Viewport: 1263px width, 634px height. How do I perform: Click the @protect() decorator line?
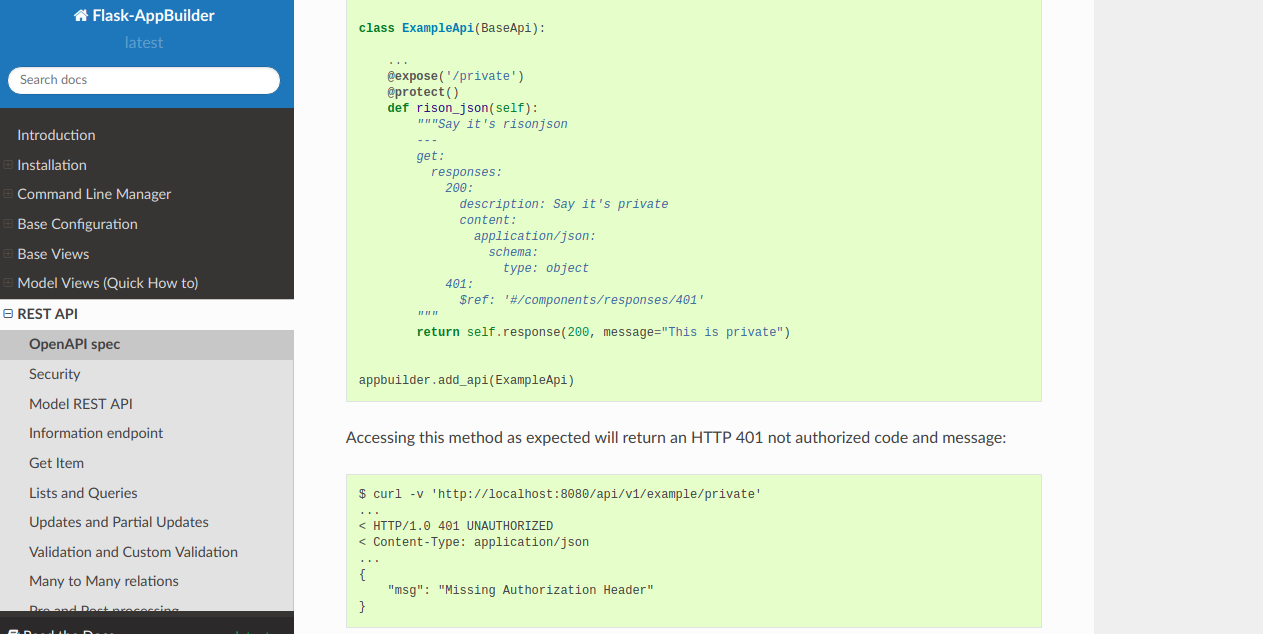(423, 92)
